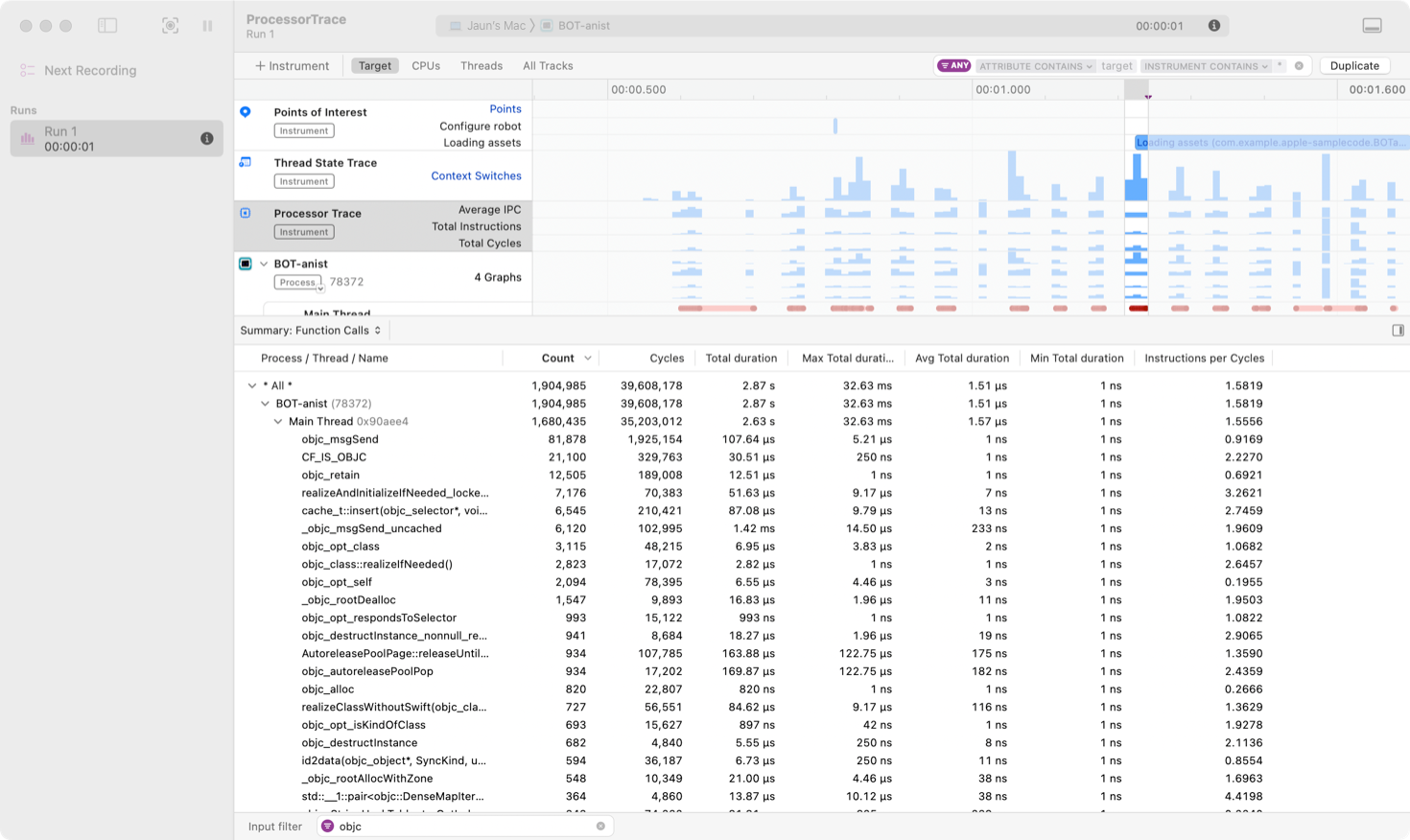Open the Summary: Function Calls dropdown
Image resolution: width=1410 pixels, height=840 pixels.
(311, 329)
